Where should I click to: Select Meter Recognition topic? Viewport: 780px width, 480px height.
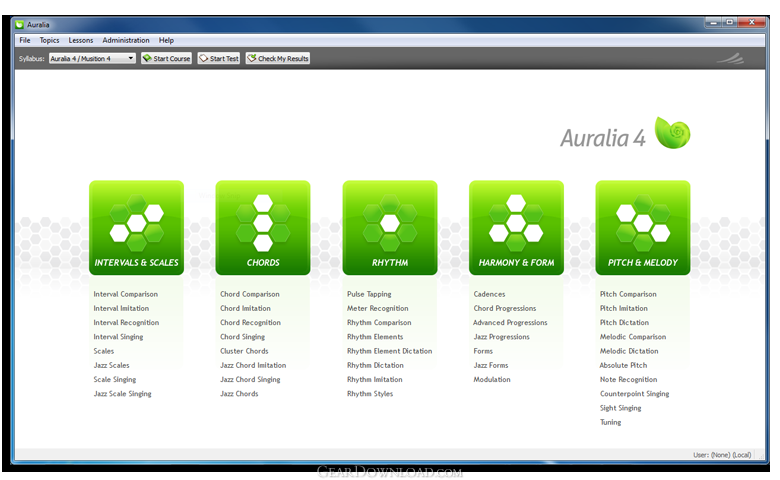(x=378, y=308)
